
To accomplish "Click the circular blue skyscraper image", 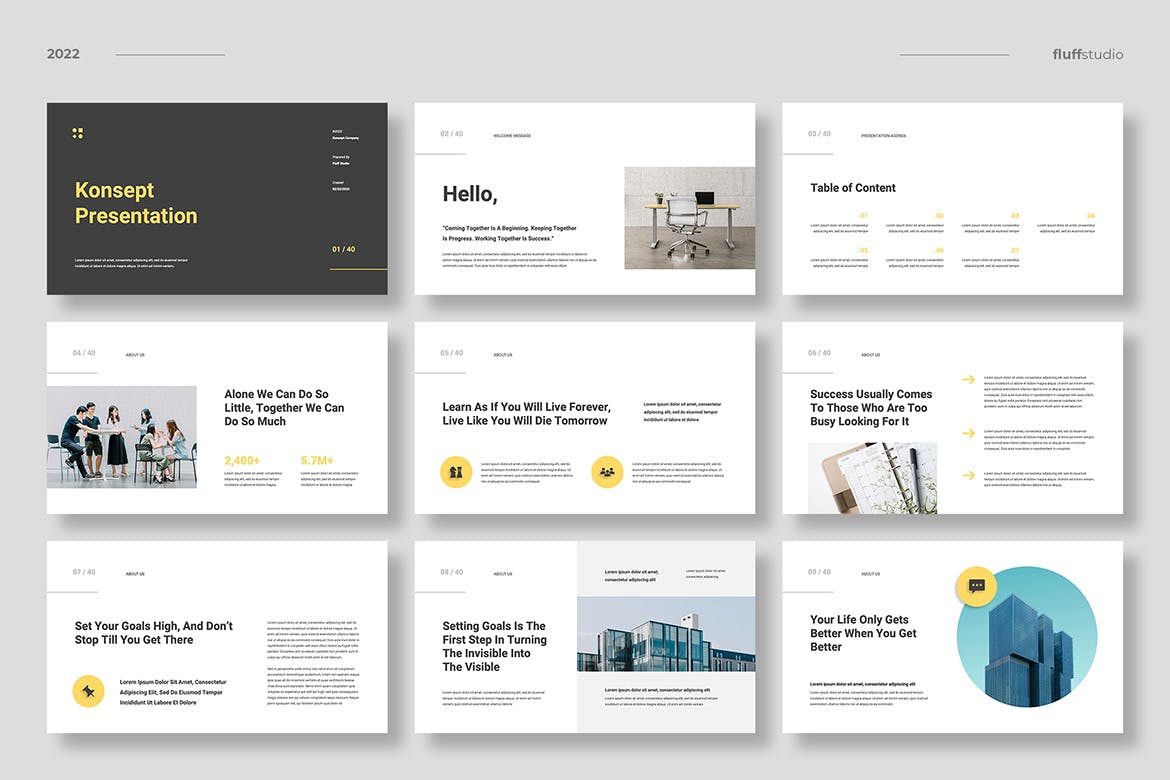I will [x=1027, y=637].
